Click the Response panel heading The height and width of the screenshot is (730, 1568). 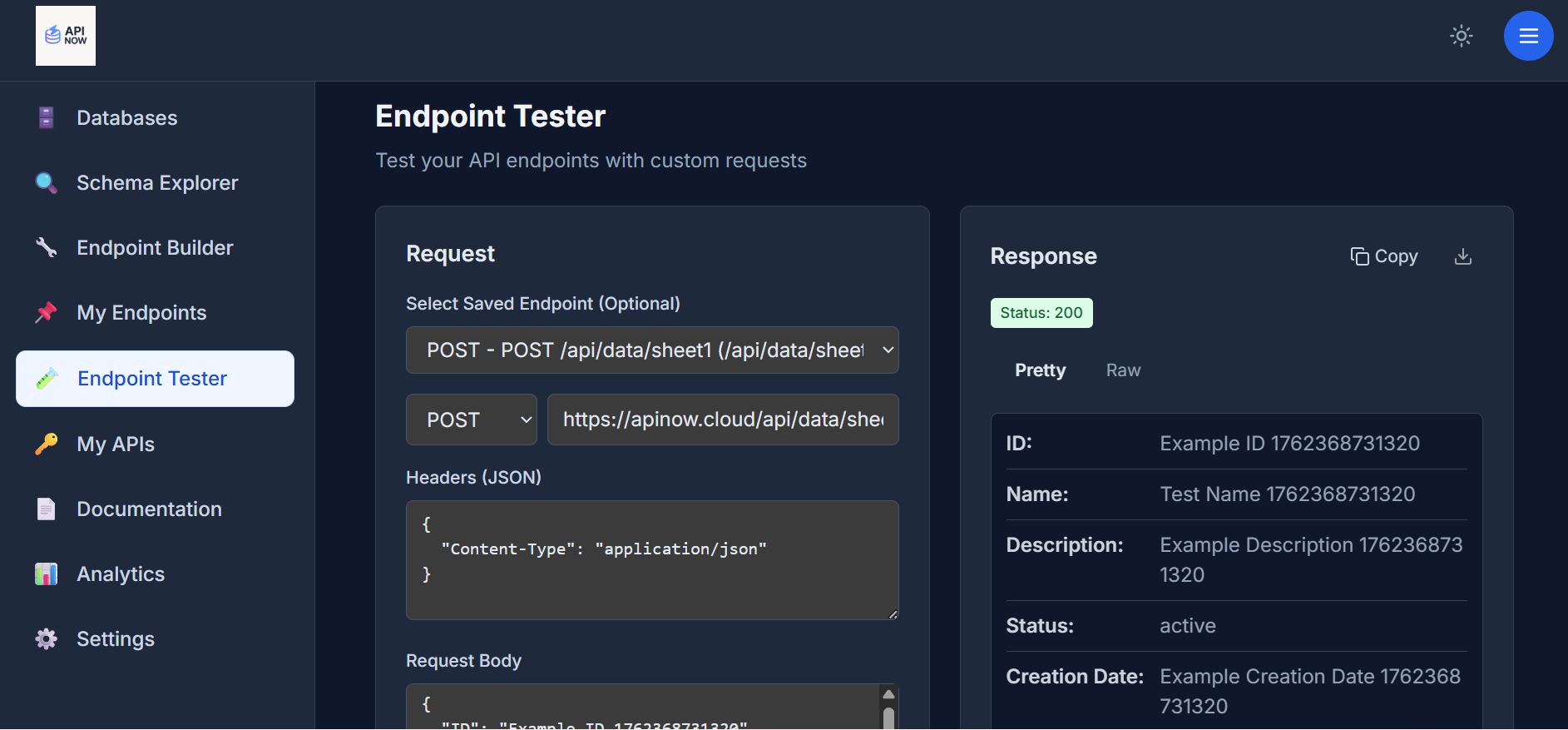tap(1043, 256)
